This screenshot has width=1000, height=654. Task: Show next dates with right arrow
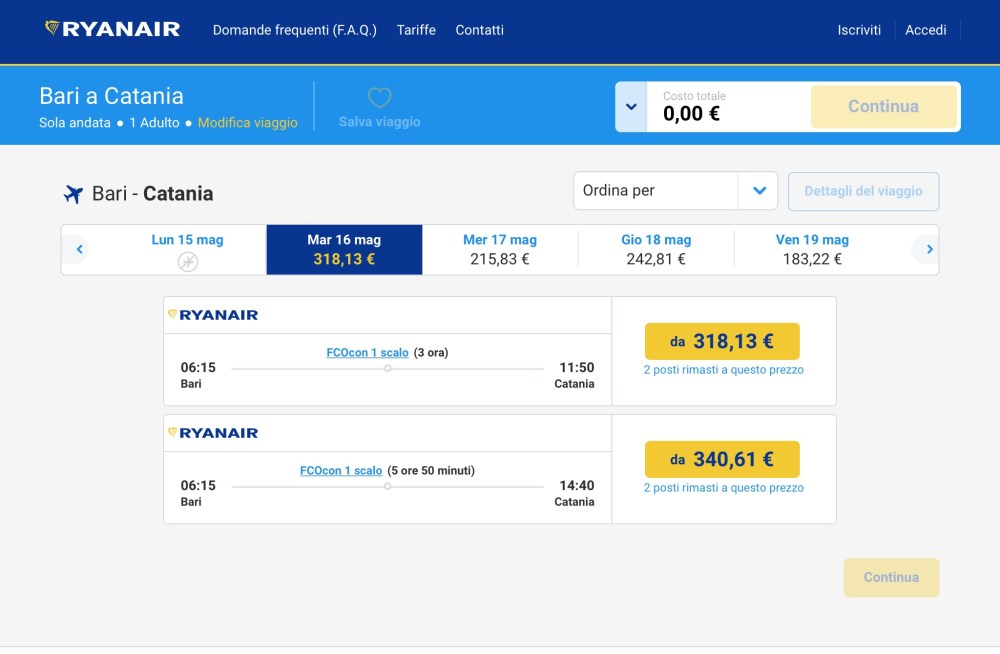point(929,249)
